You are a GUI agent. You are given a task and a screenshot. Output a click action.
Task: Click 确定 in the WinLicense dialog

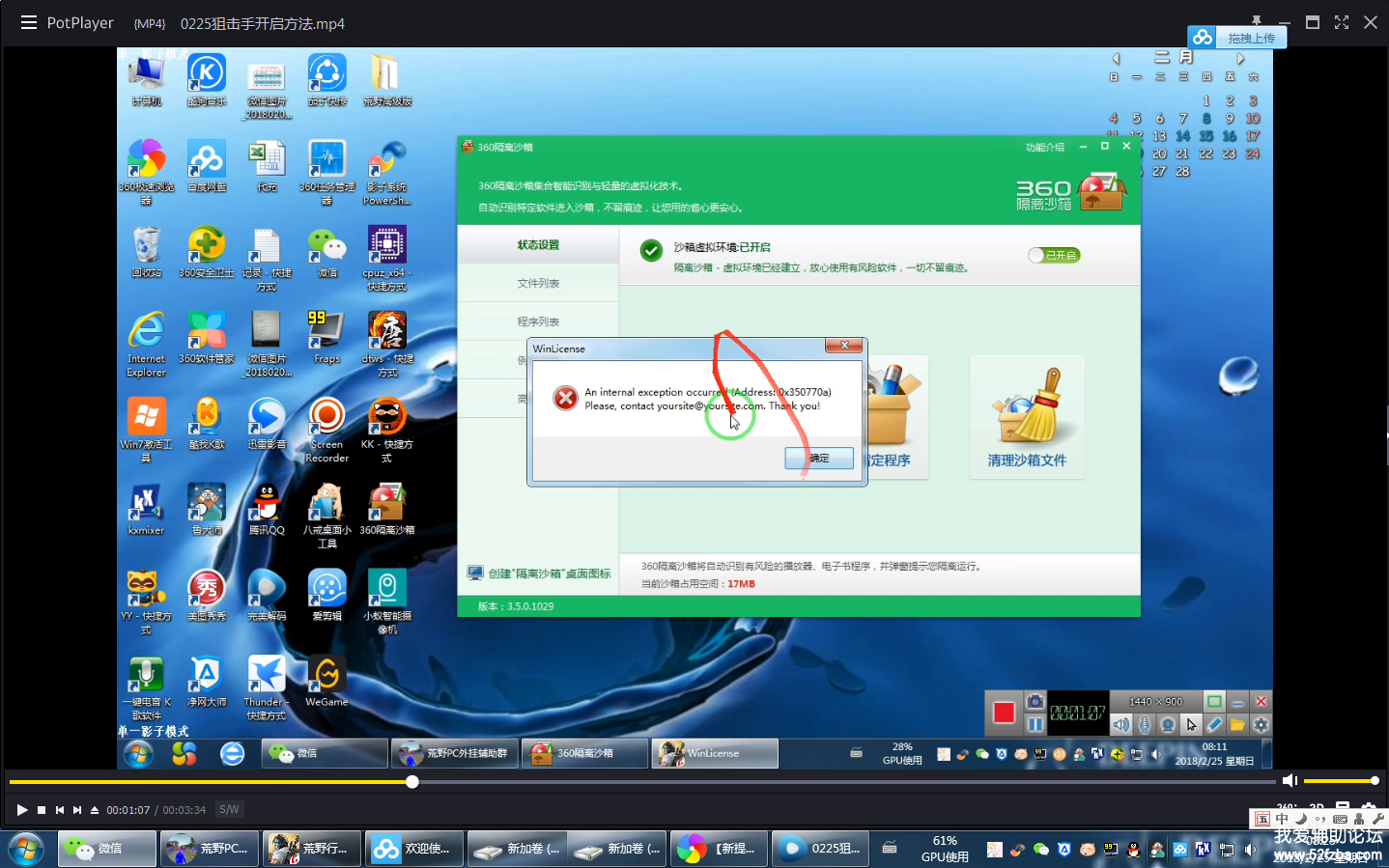(819, 458)
